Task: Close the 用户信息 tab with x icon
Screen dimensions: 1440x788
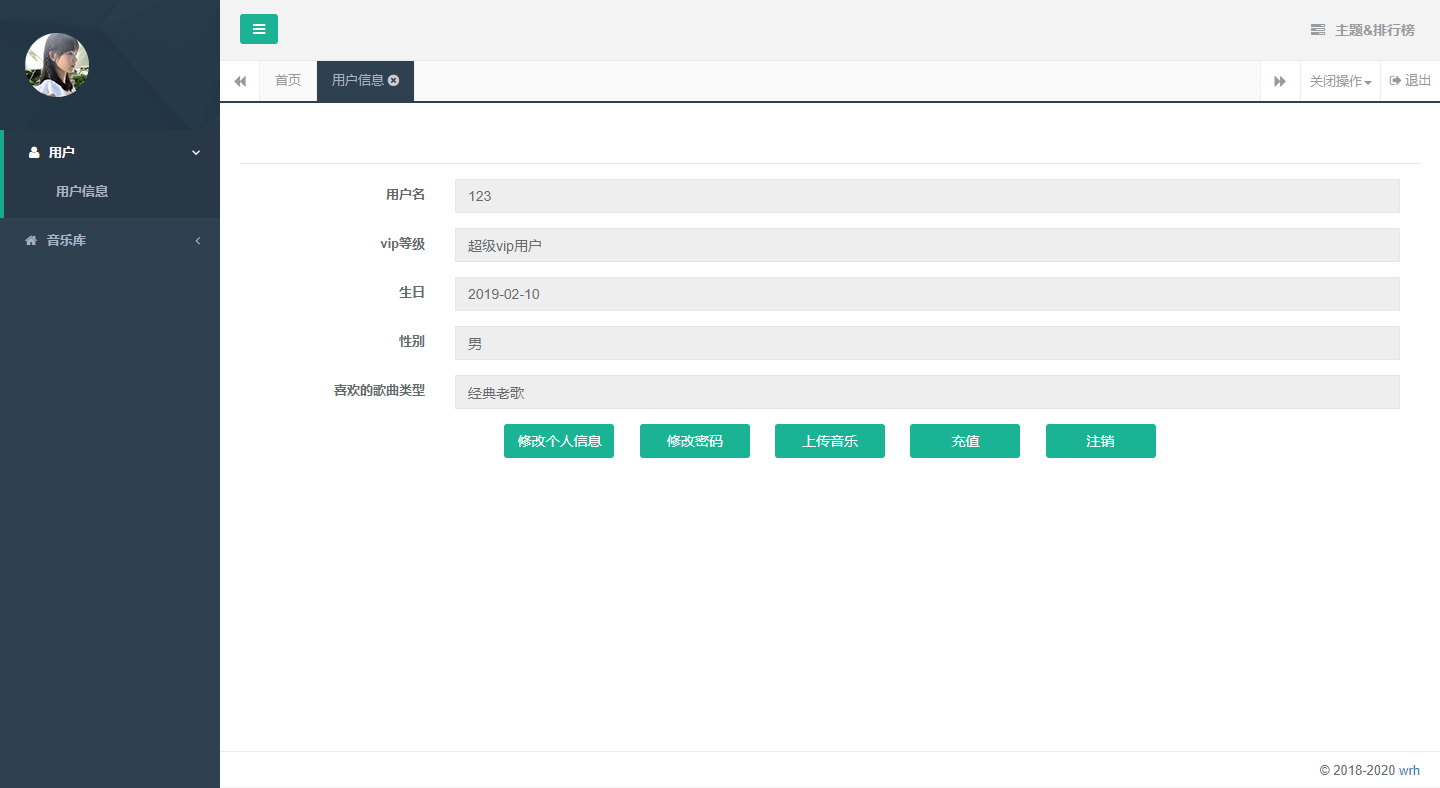Action: pos(394,80)
